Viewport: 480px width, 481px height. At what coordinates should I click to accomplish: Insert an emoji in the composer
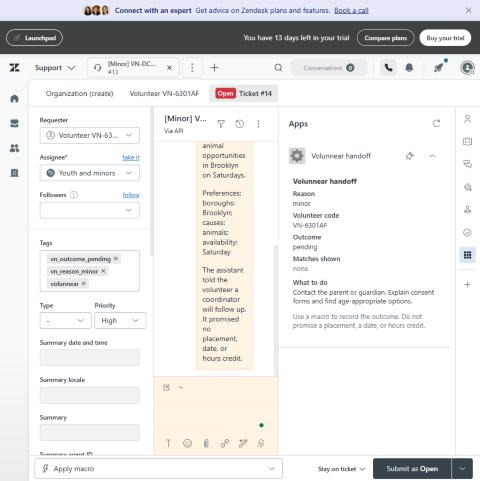tap(187, 443)
